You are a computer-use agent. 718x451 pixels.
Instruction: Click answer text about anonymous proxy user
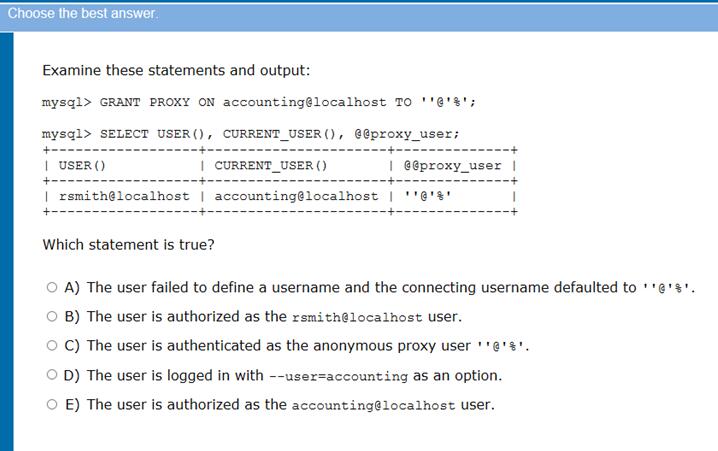coord(308,346)
